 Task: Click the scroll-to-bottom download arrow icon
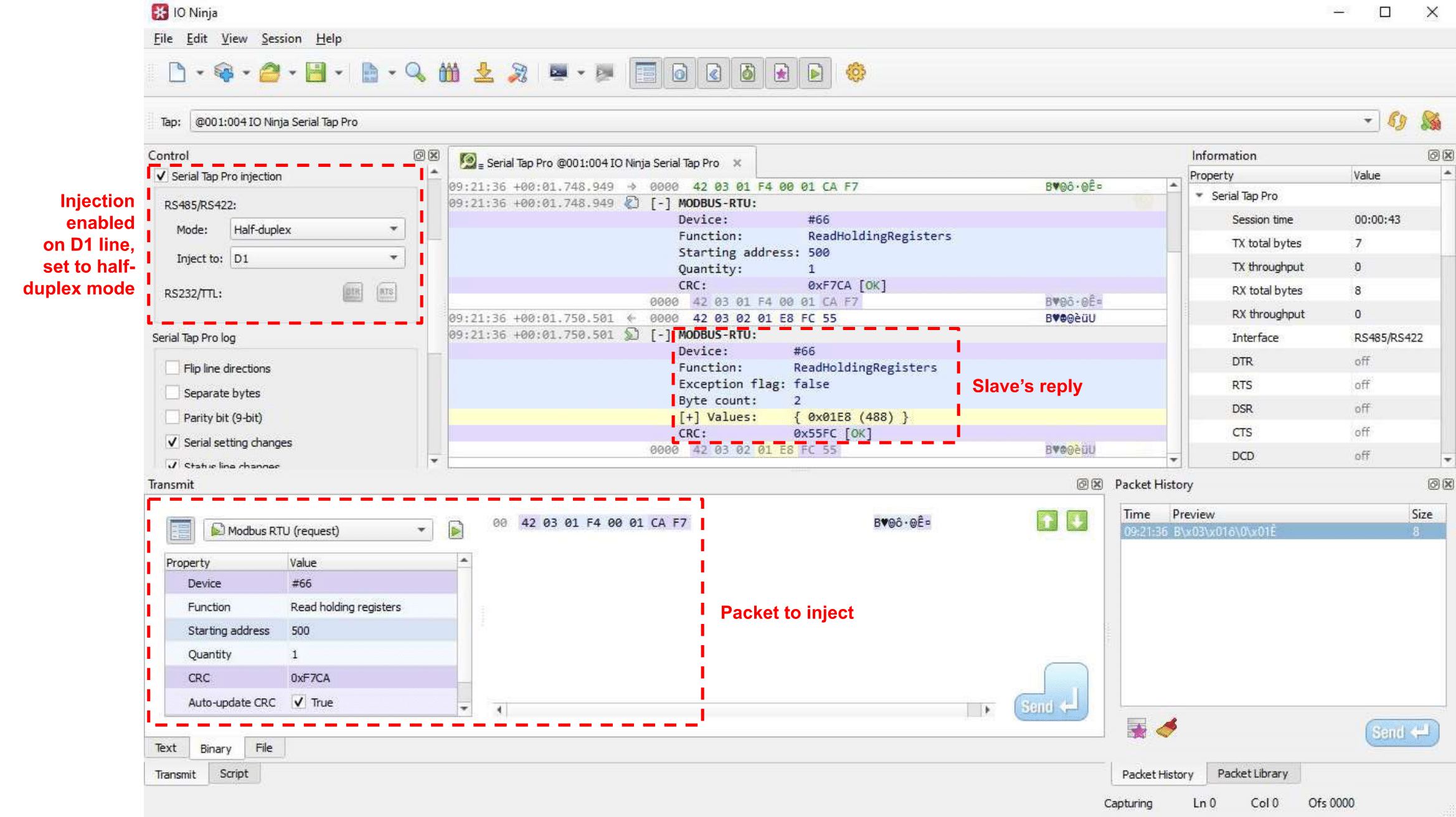point(483,72)
